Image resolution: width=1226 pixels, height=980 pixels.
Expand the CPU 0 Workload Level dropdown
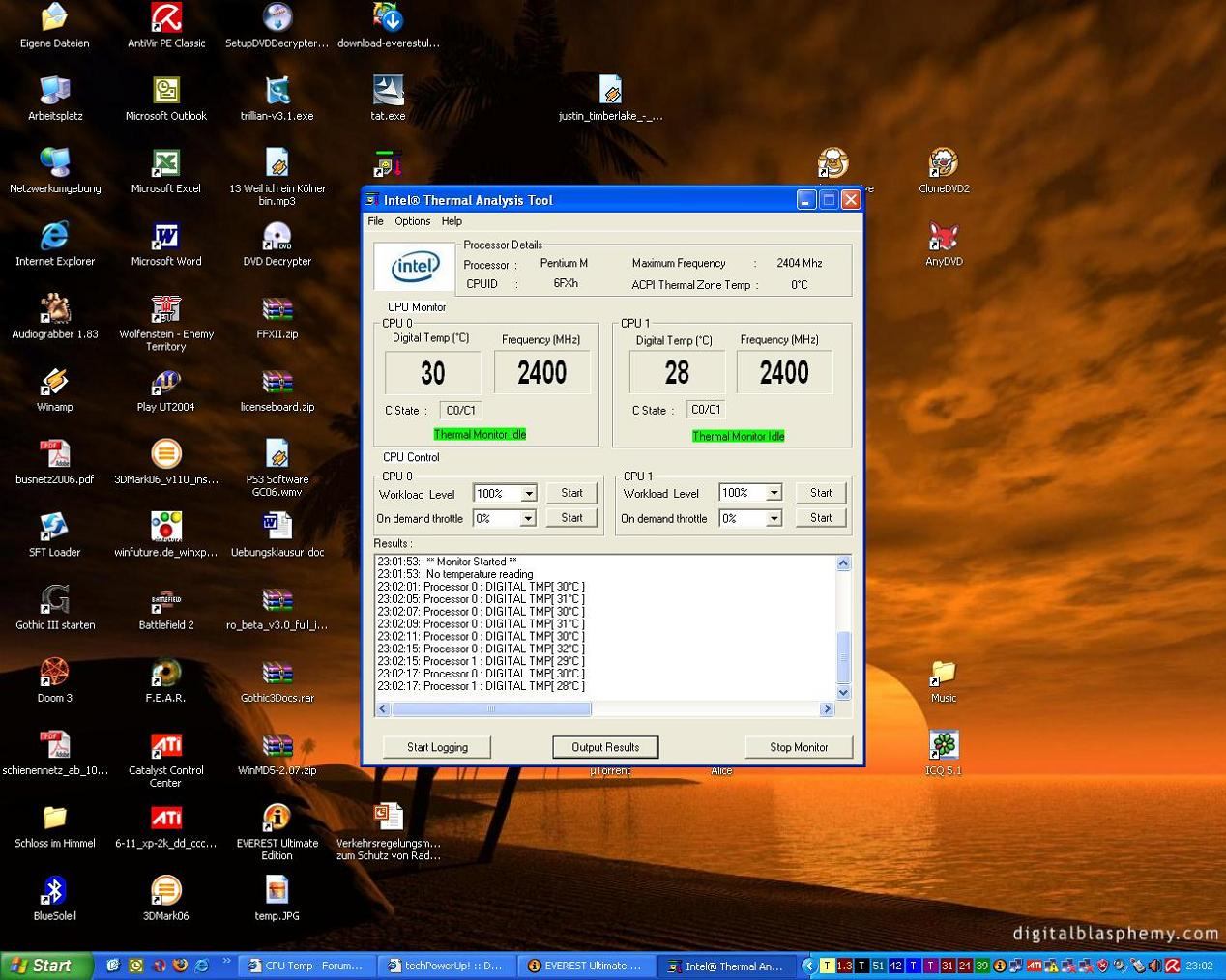tap(528, 494)
